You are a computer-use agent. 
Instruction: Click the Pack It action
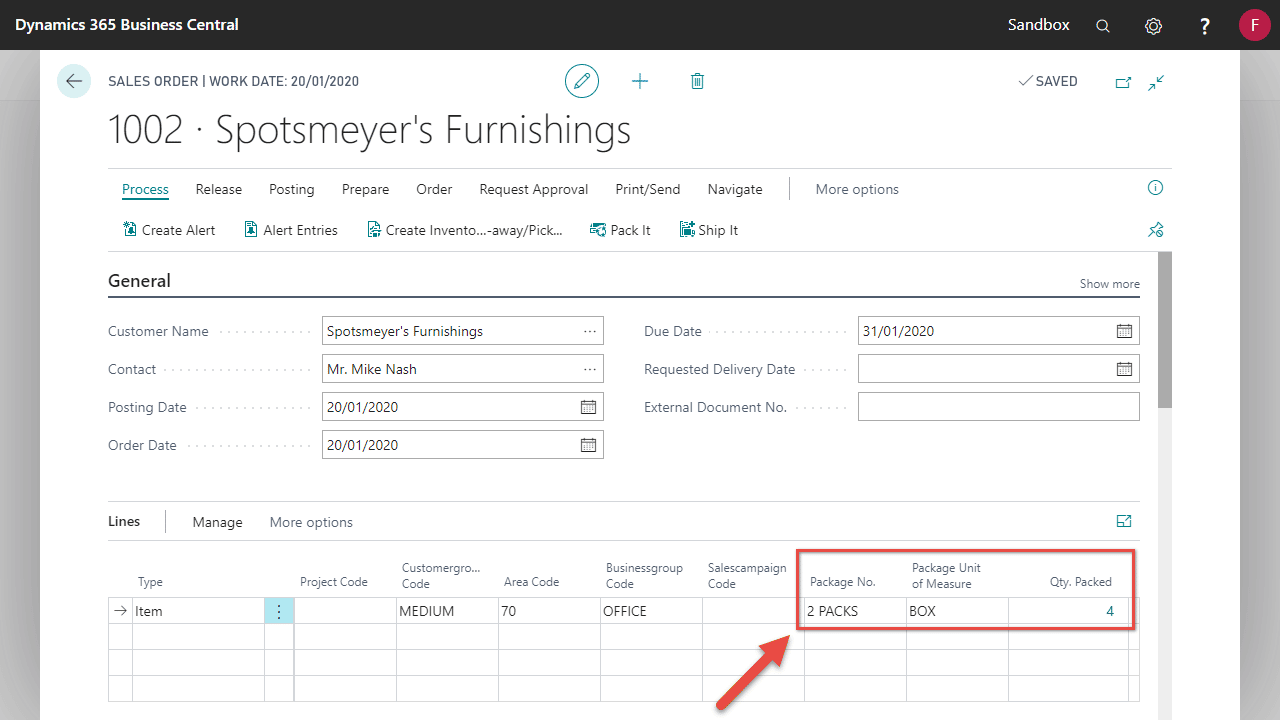point(620,230)
